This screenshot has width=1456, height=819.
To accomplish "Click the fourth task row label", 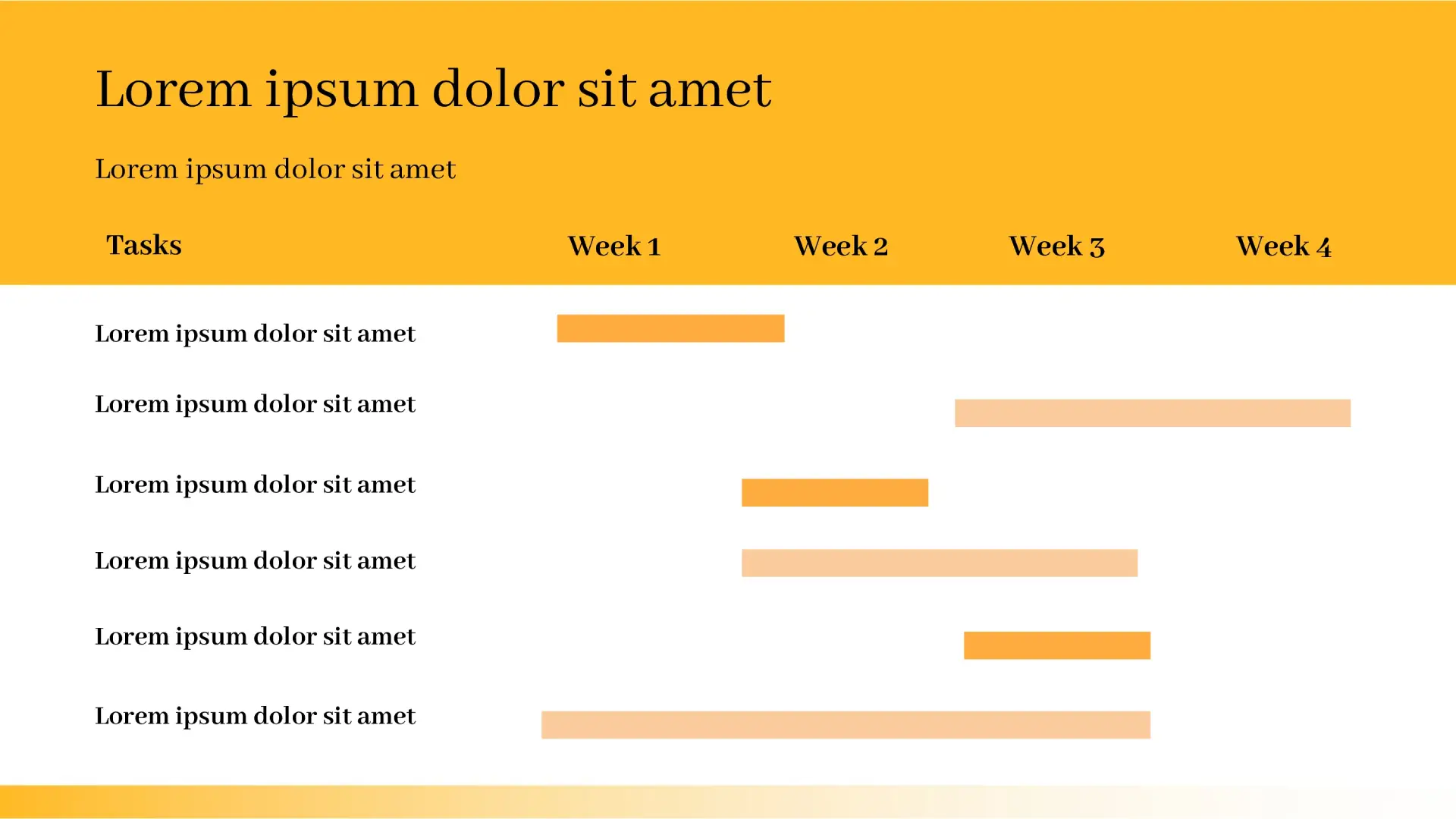I will [x=255, y=561].
